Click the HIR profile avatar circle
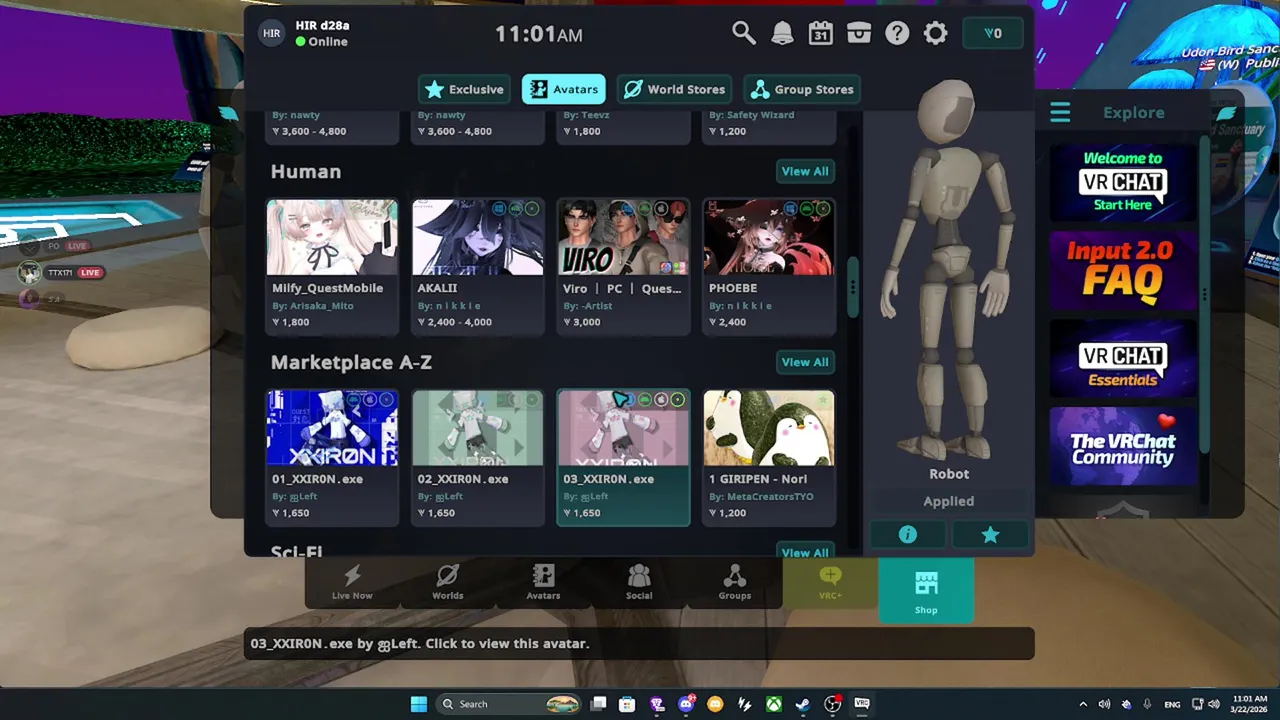This screenshot has width=1280, height=720. pyautogui.click(x=272, y=33)
